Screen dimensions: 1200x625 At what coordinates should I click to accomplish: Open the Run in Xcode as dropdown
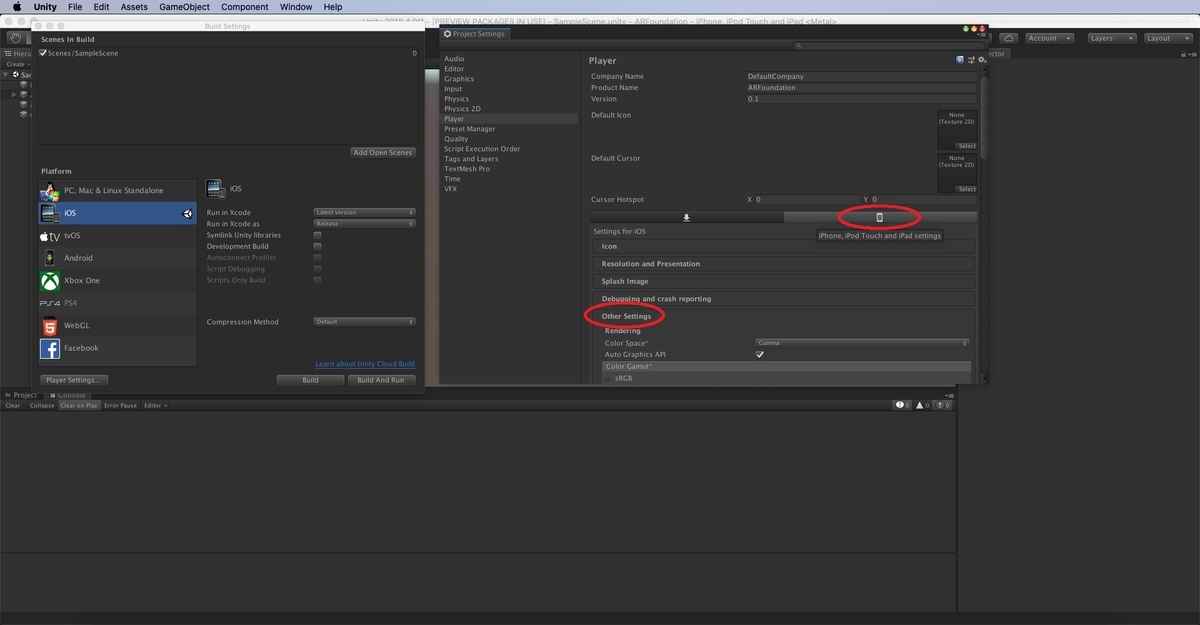click(364, 224)
